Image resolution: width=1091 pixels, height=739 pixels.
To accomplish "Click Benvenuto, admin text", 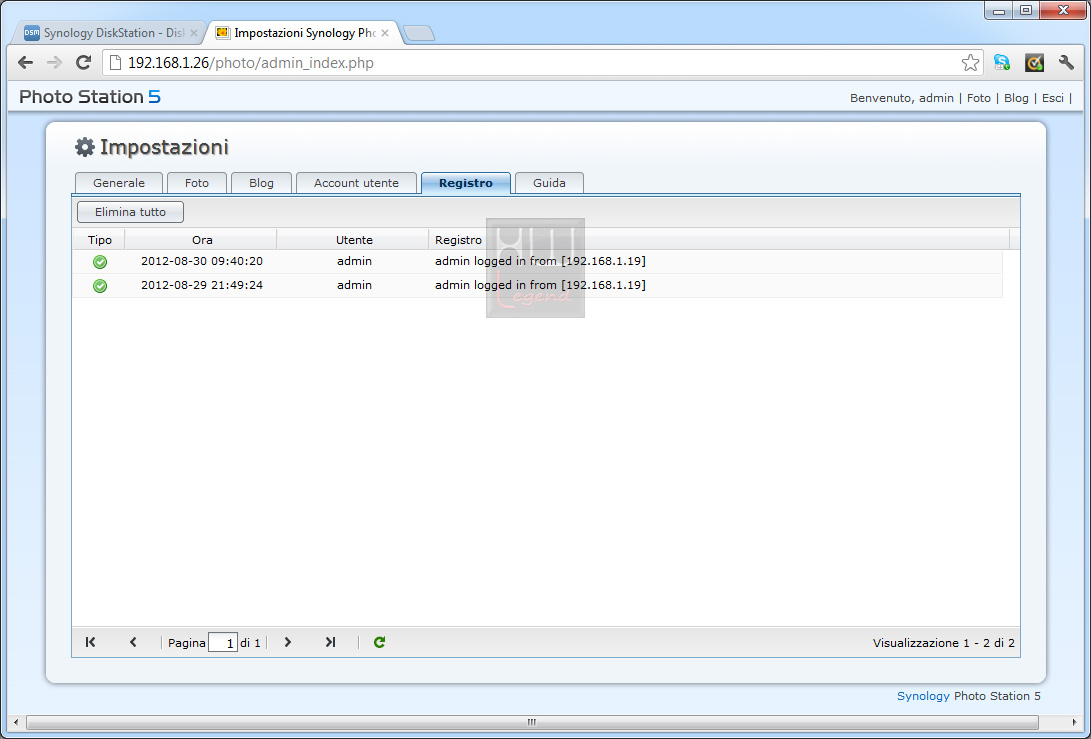I will click(x=902, y=98).
